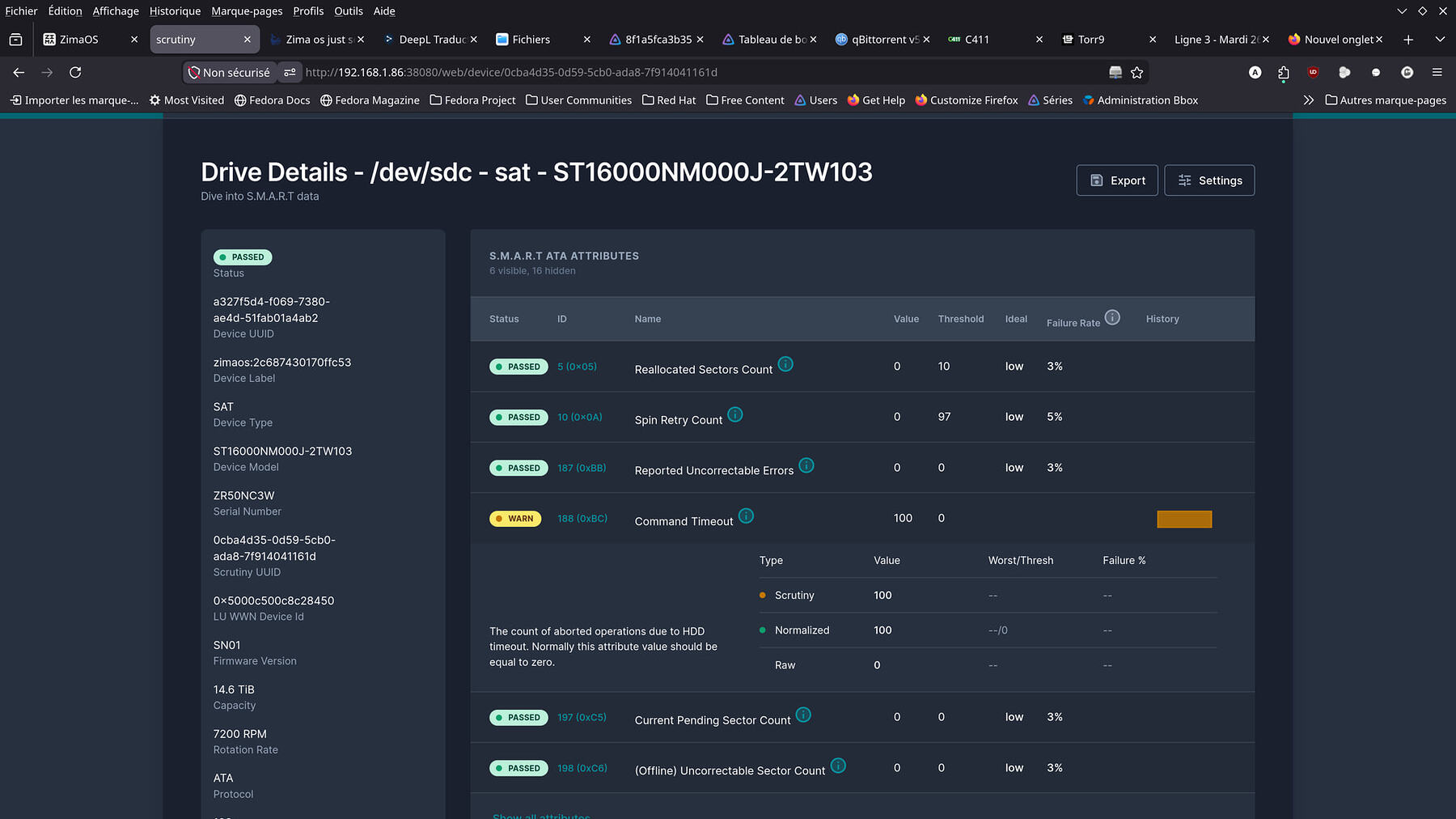1456x819 pixels.
Task: Click the Non sécurisé security indicator
Action: click(x=229, y=72)
